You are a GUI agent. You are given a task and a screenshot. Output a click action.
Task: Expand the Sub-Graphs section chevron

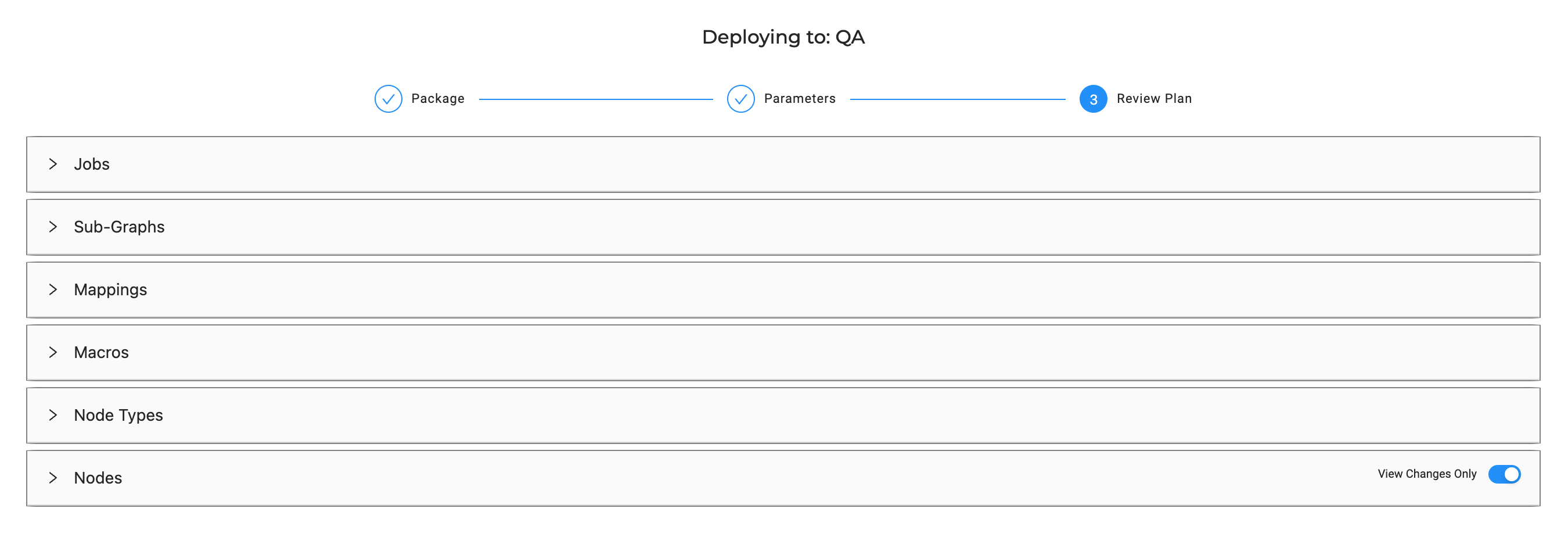click(53, 227)
